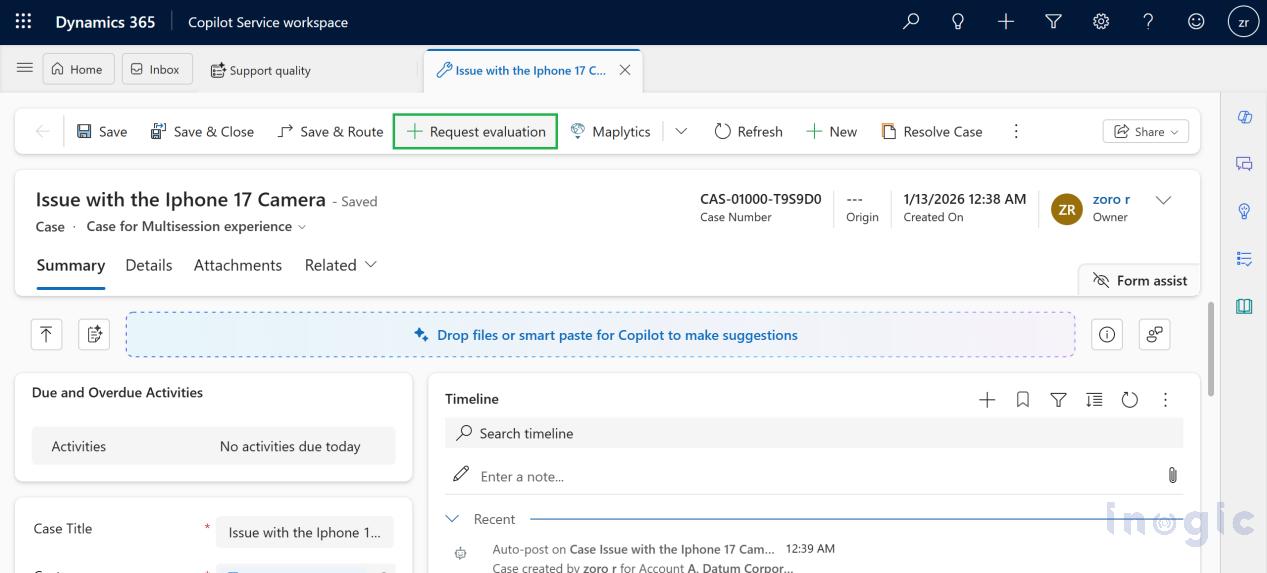Click the Search timeline field

tap(812, 433)
